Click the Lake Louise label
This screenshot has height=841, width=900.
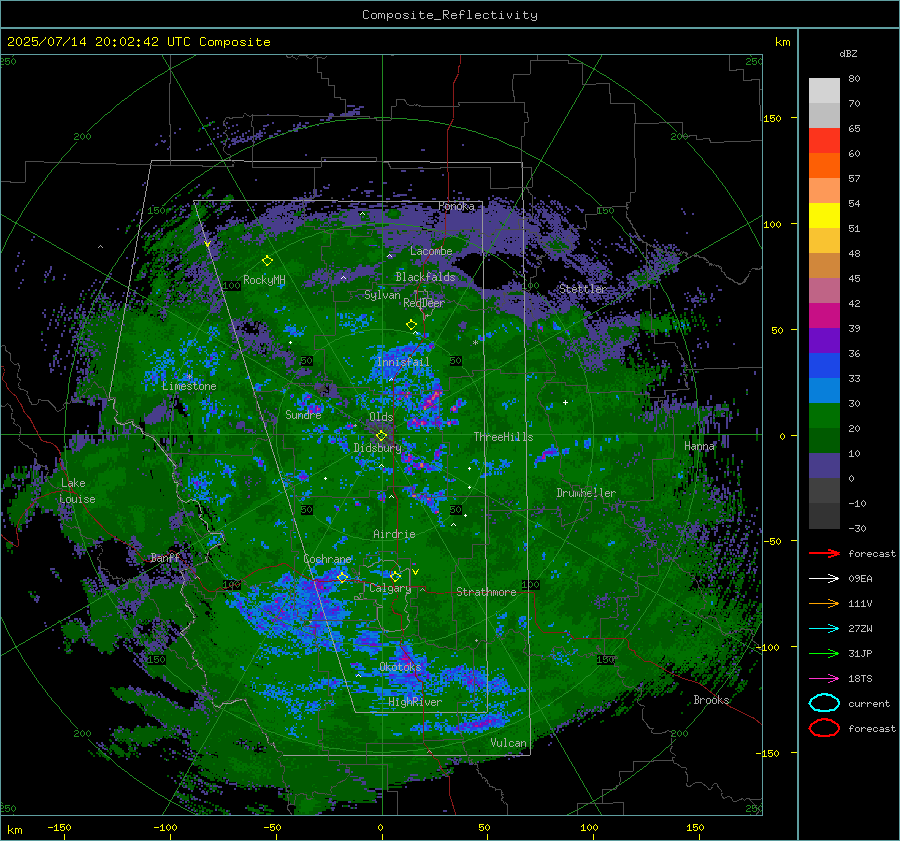[x=78, y=491]
